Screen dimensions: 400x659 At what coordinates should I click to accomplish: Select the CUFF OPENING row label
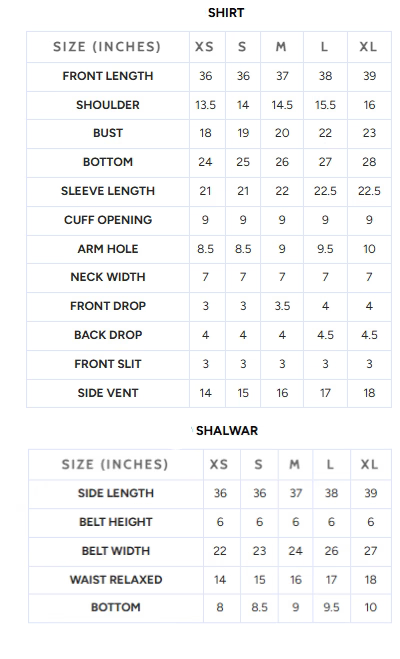coord(108,220)
